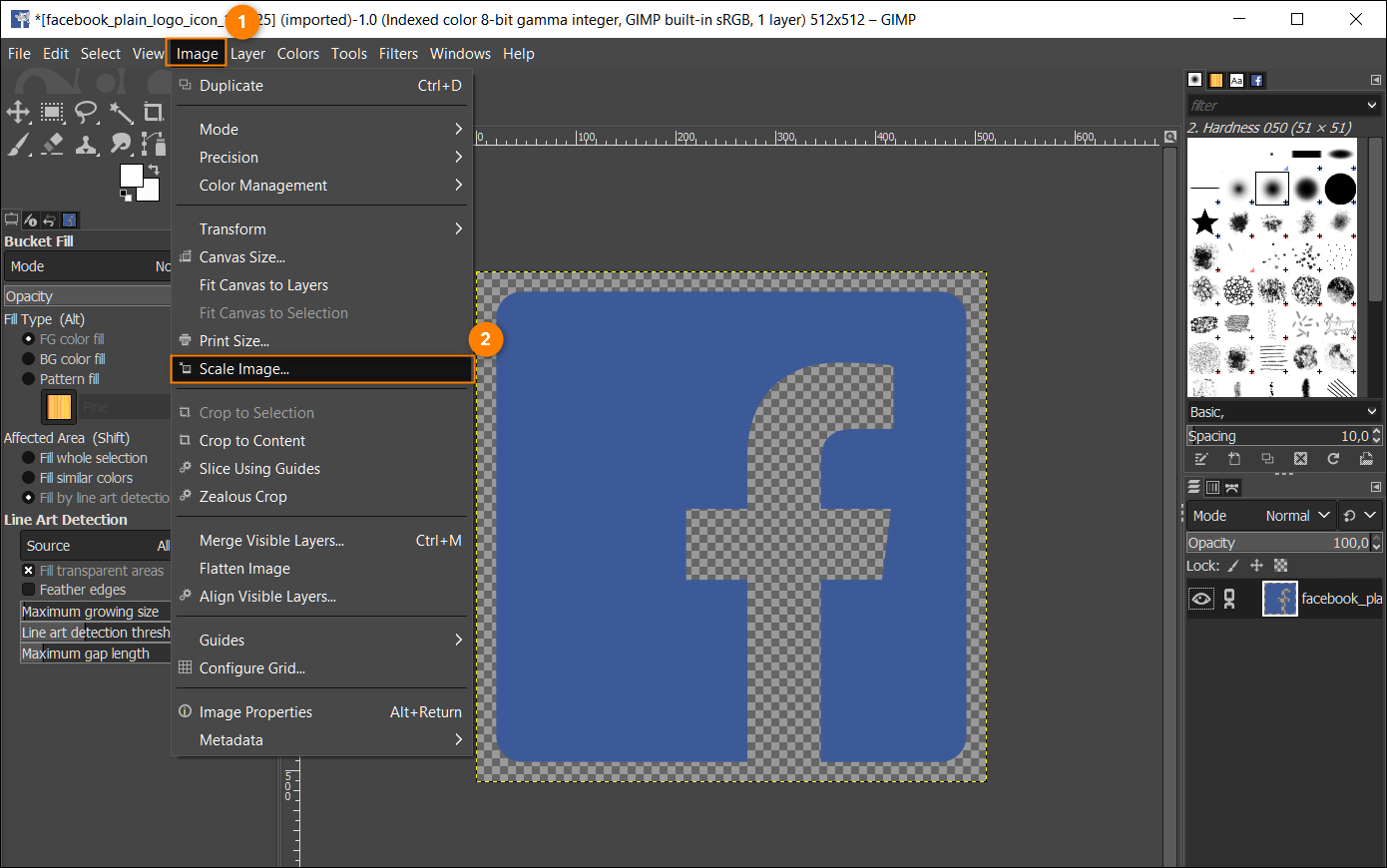Toggle Lock pixels brush icon

coord(1233,566)
